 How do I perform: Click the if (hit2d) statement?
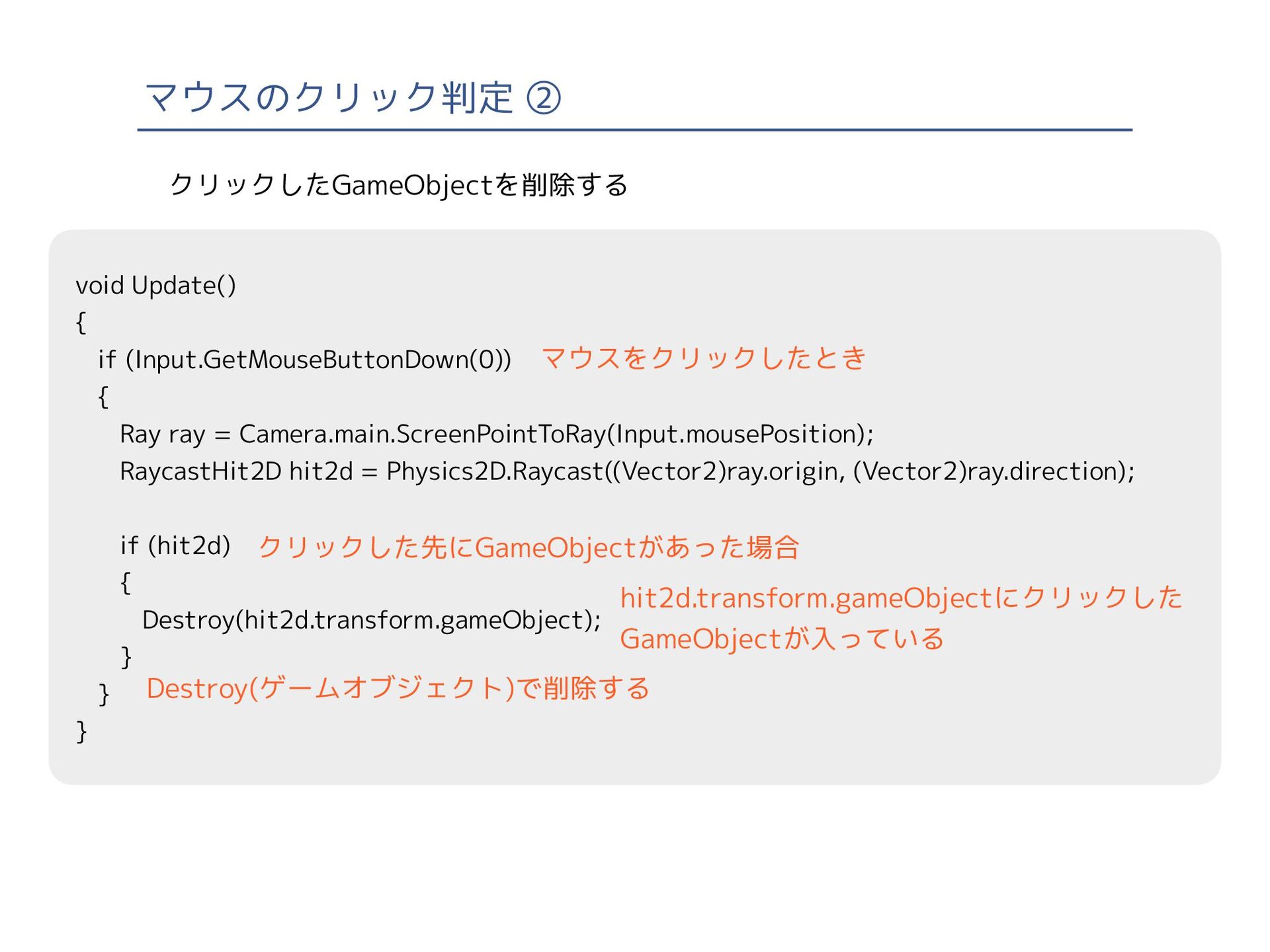[175, 545]
